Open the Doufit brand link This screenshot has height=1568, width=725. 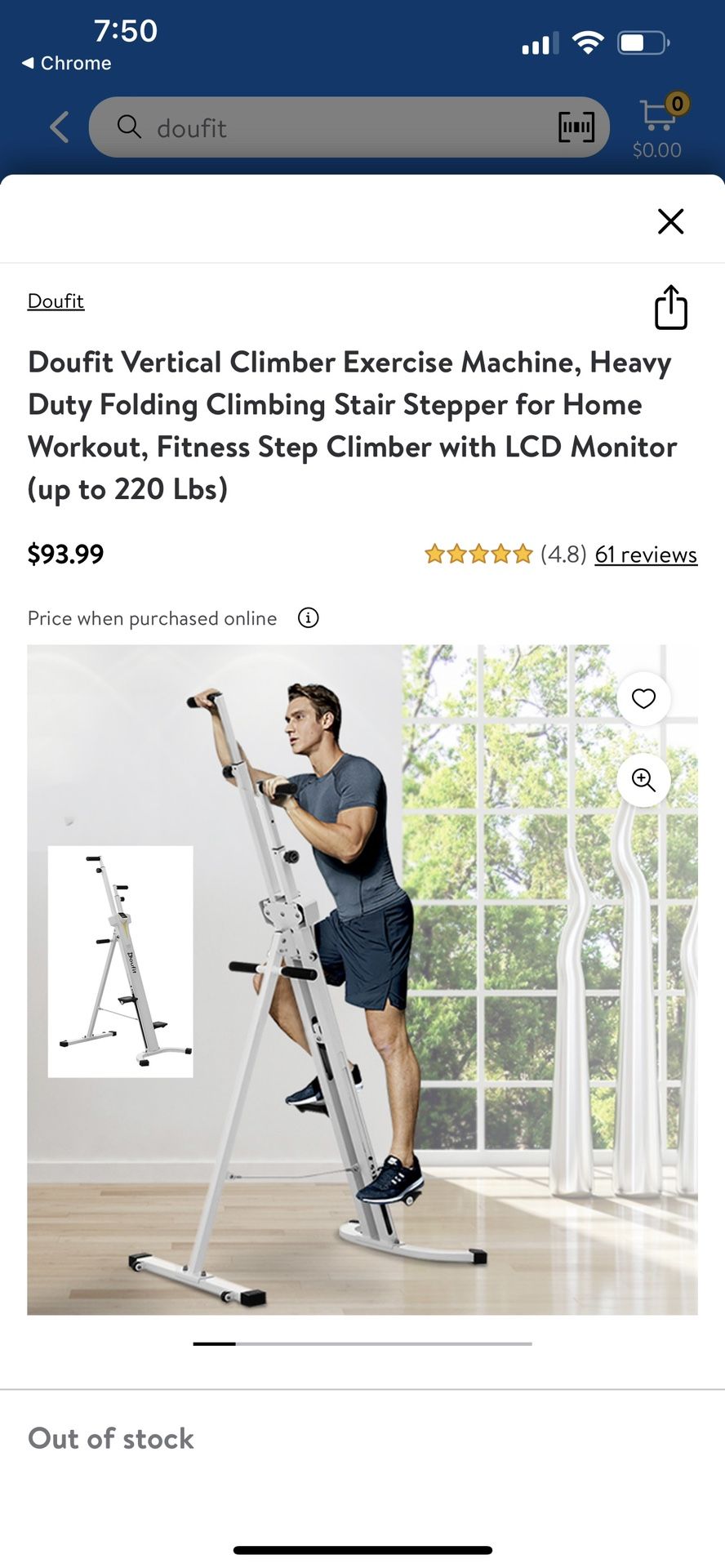(56, 301)
